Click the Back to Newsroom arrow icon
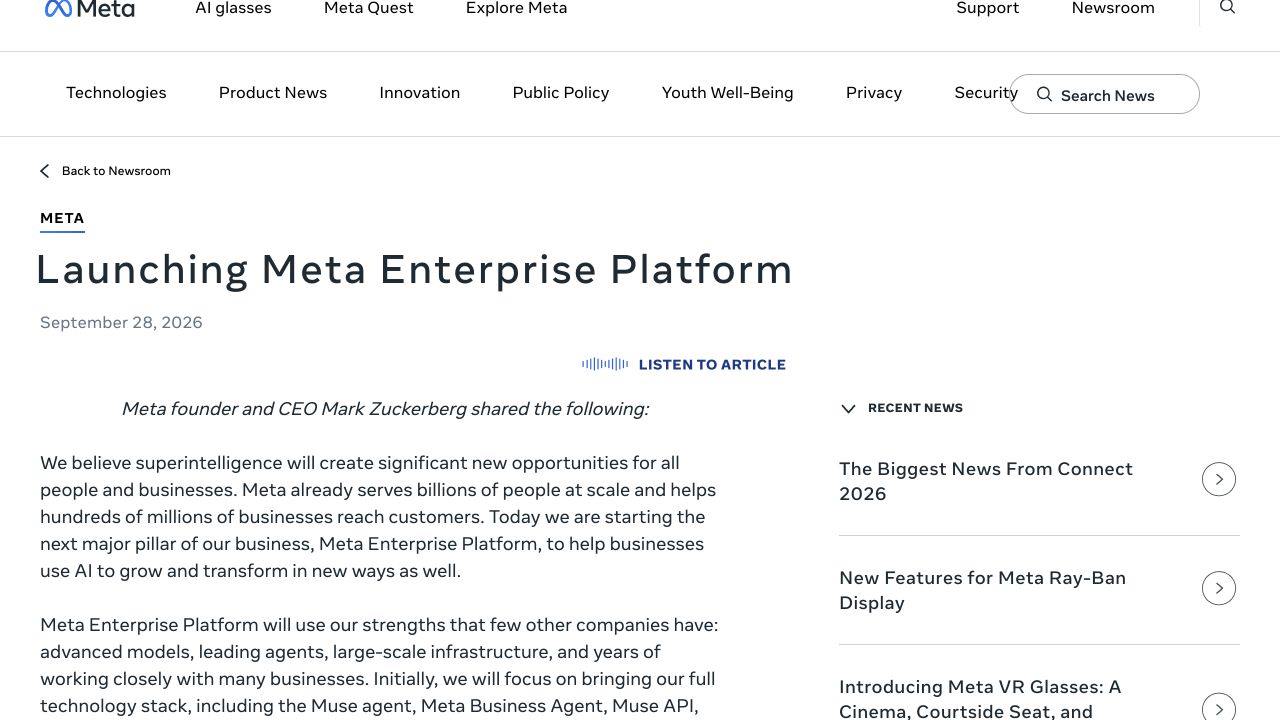The width and height of the screenshot is (1280, 720). pos(44,171)
